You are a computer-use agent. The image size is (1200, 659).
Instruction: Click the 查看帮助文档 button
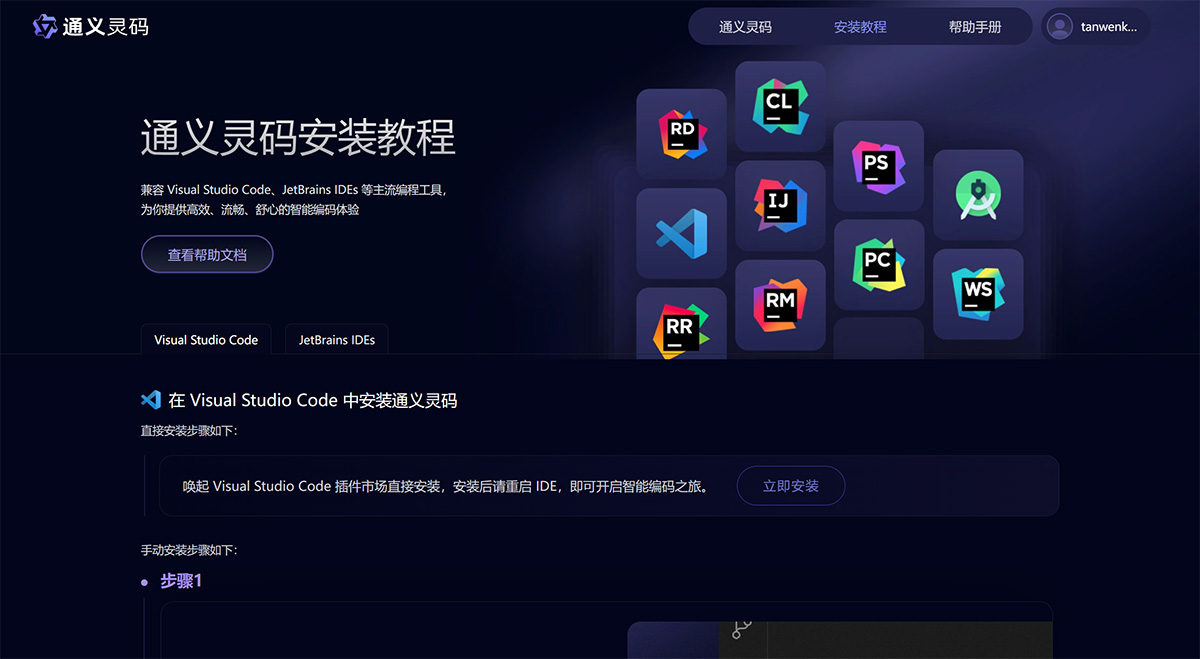point(206,254)
